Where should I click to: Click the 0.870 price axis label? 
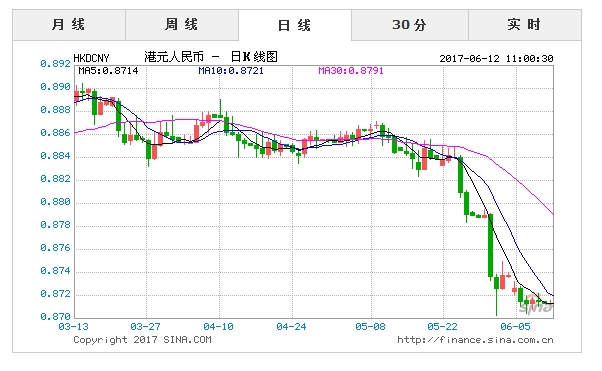(56, 317)
